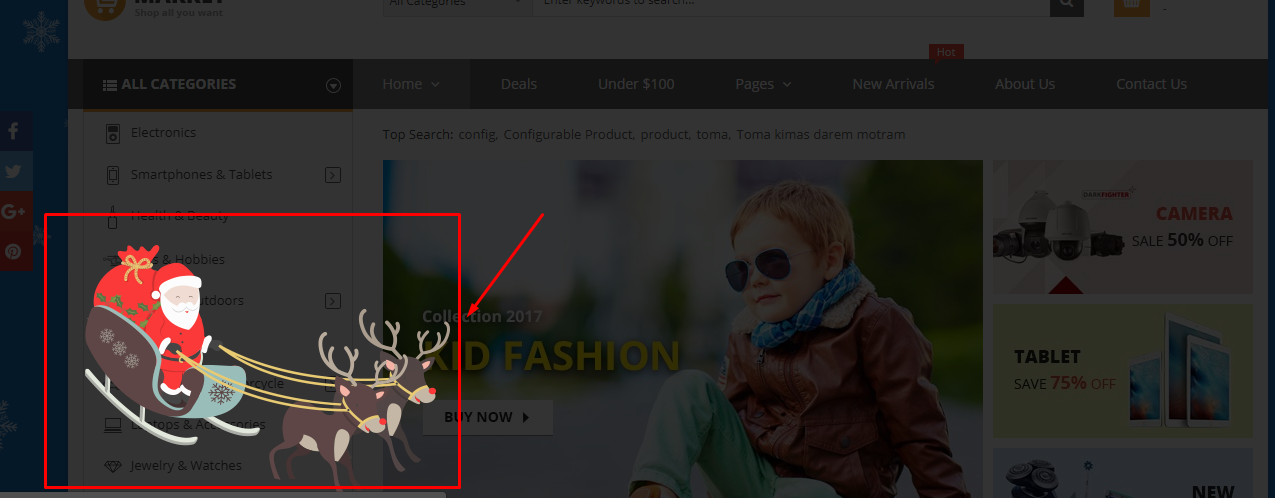Go to the Deals menu item

point(519,84)
